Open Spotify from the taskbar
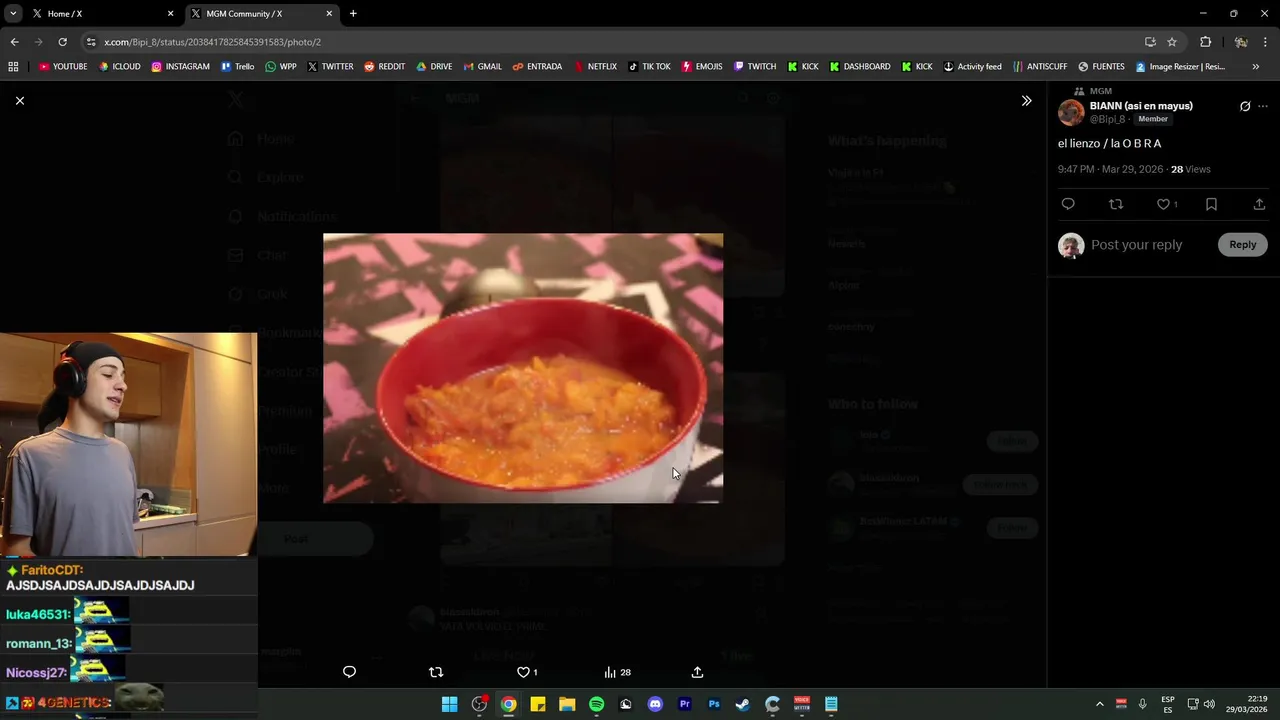Image resolution: width=1280 pixels, height=720 pixels. [597, 704]
